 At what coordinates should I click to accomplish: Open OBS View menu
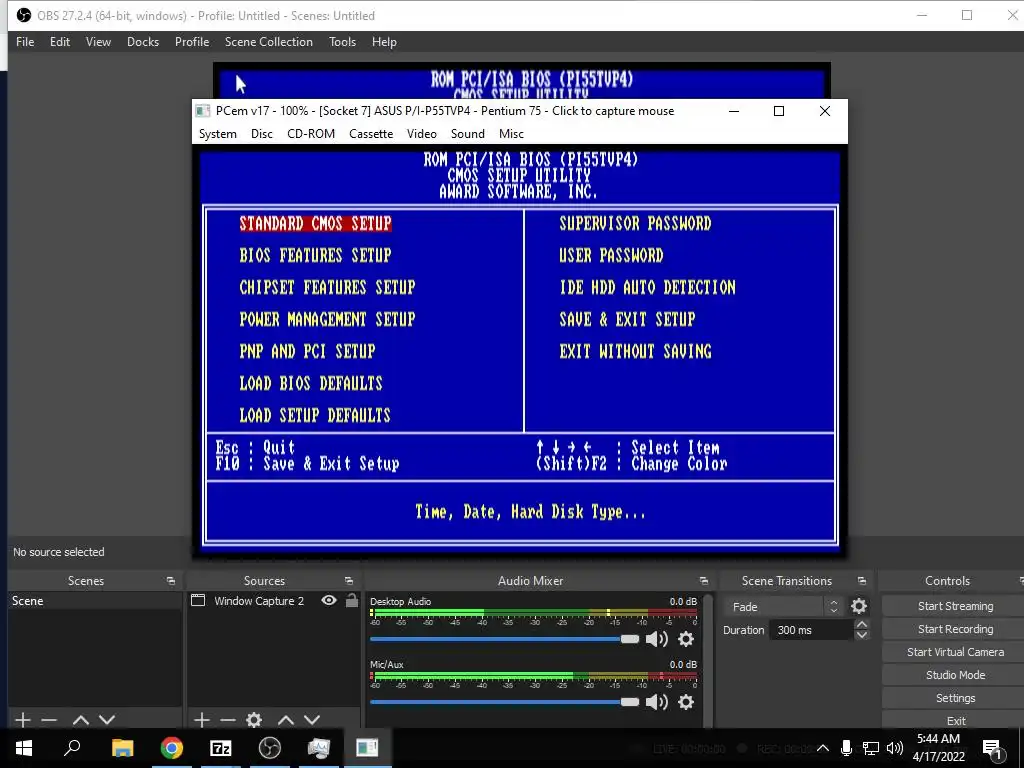(x=98, y=42)
